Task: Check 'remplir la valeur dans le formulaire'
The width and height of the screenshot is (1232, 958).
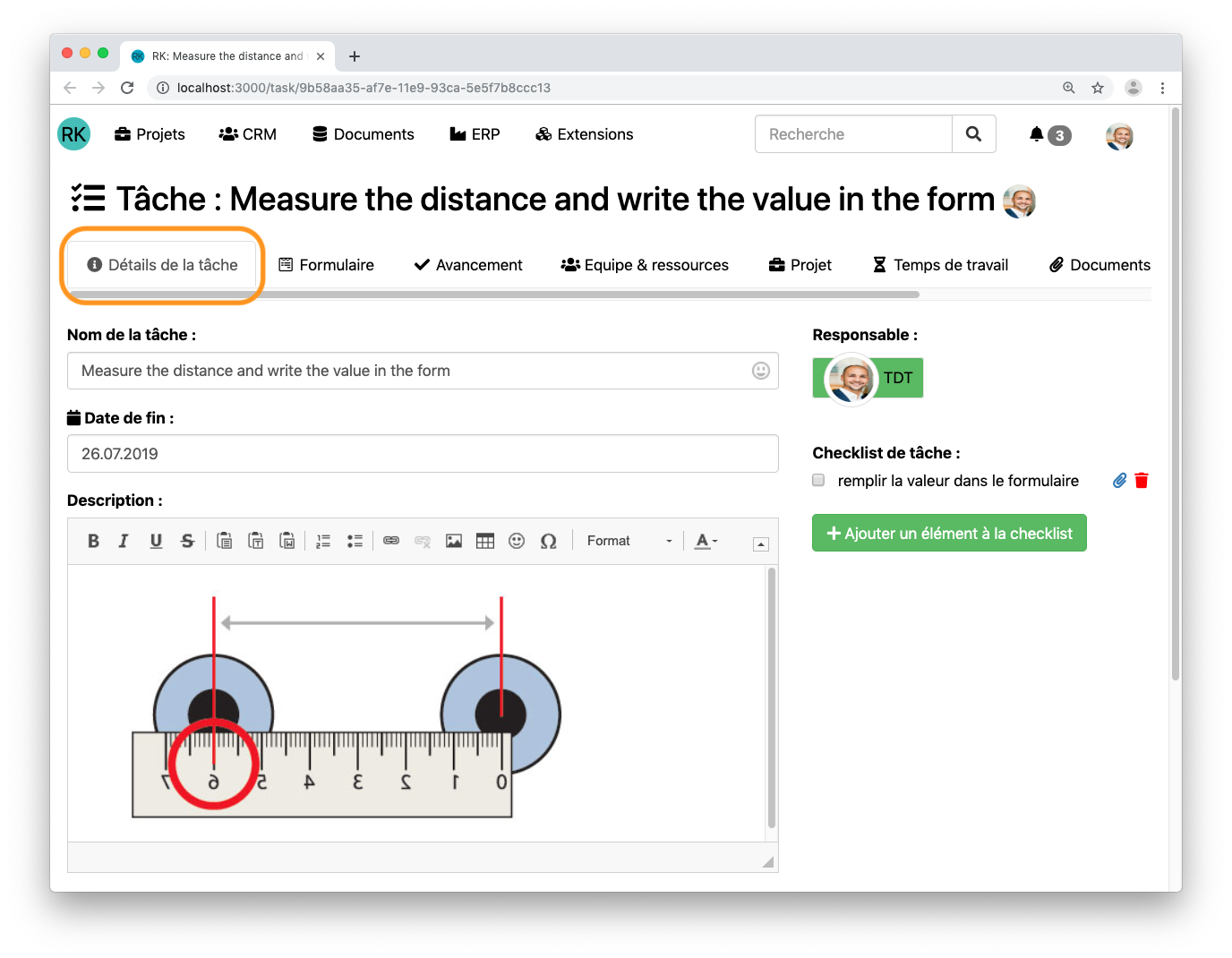Action: [x=818, y=481]
